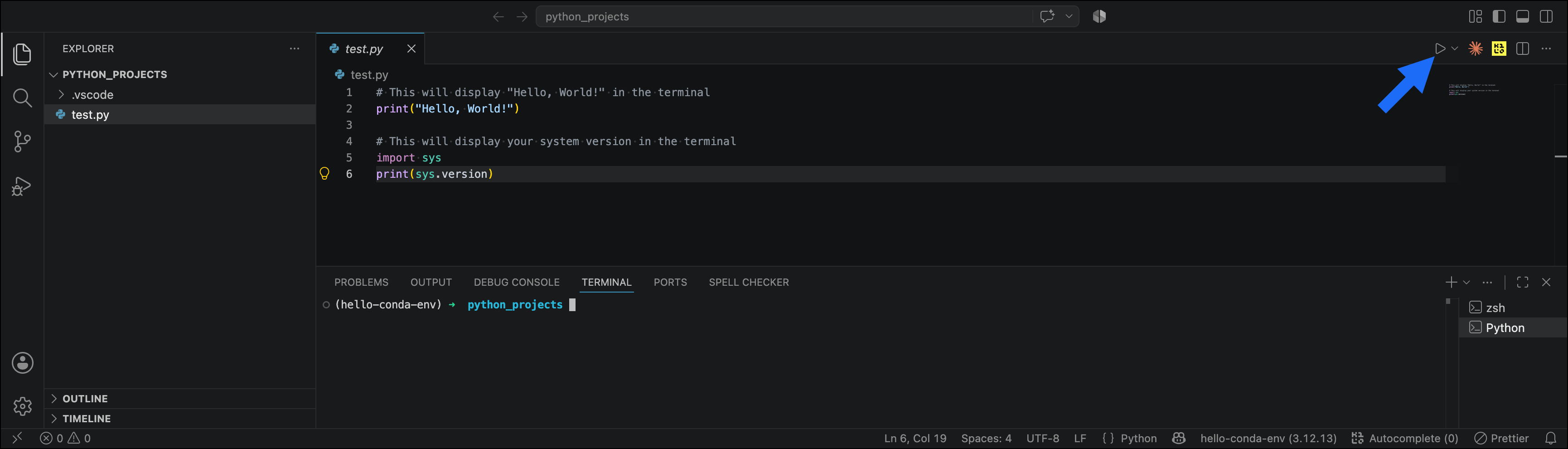Open the chat icon in title bar
1568x449 pixels.
click(x=1047, y=16)
